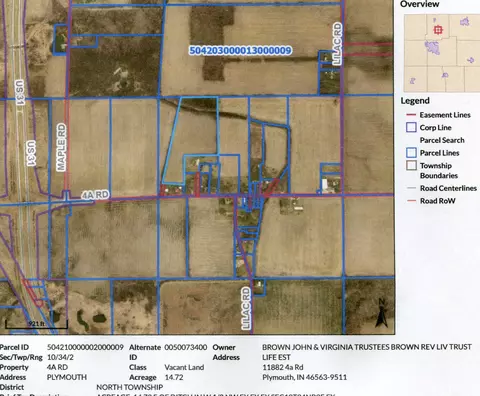Click the Alternate ID value 0050073400
Viewport: 480px width, 396px height.
[x=186, y=347]
